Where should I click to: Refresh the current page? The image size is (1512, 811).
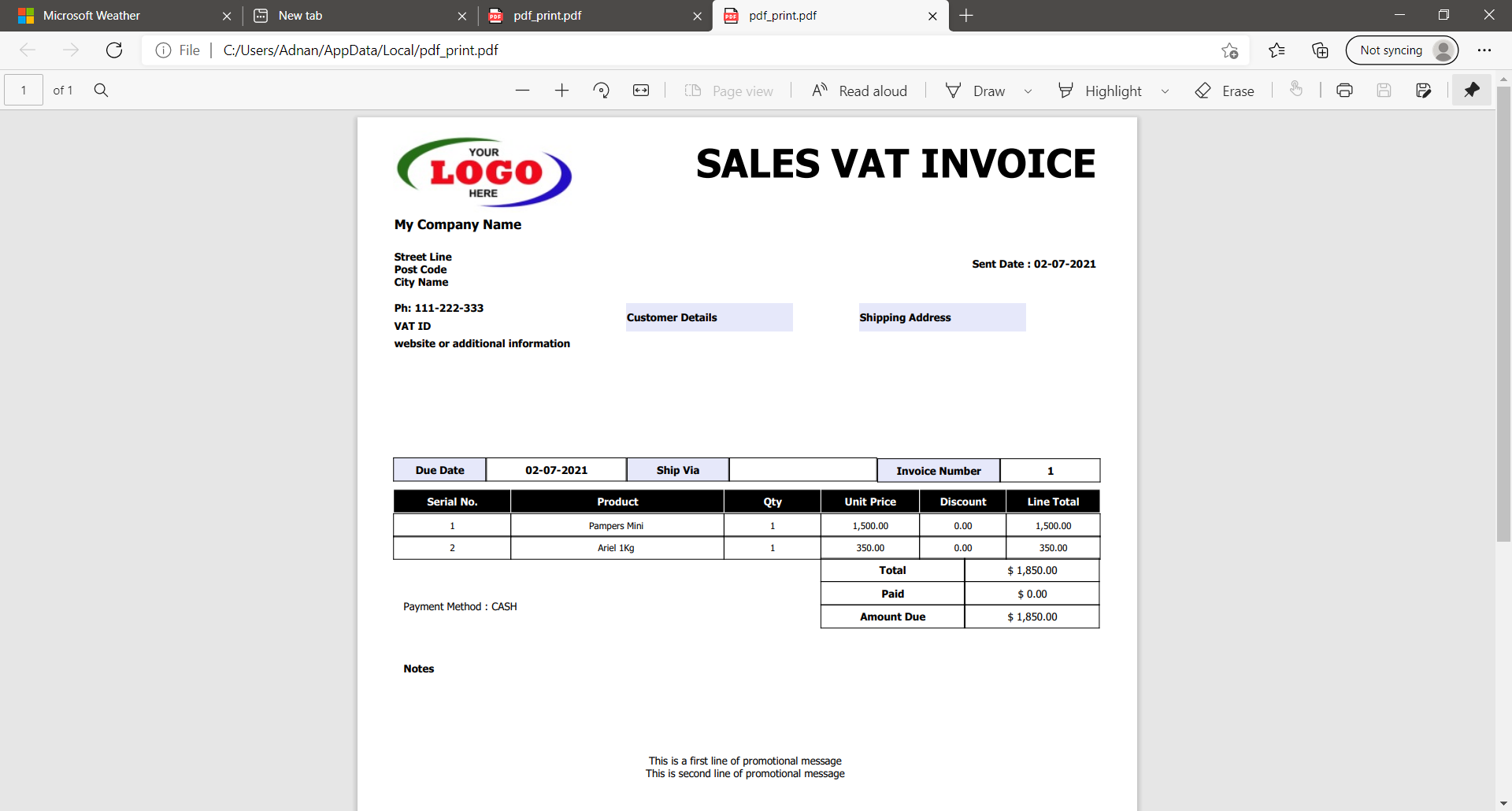point(114,50)
